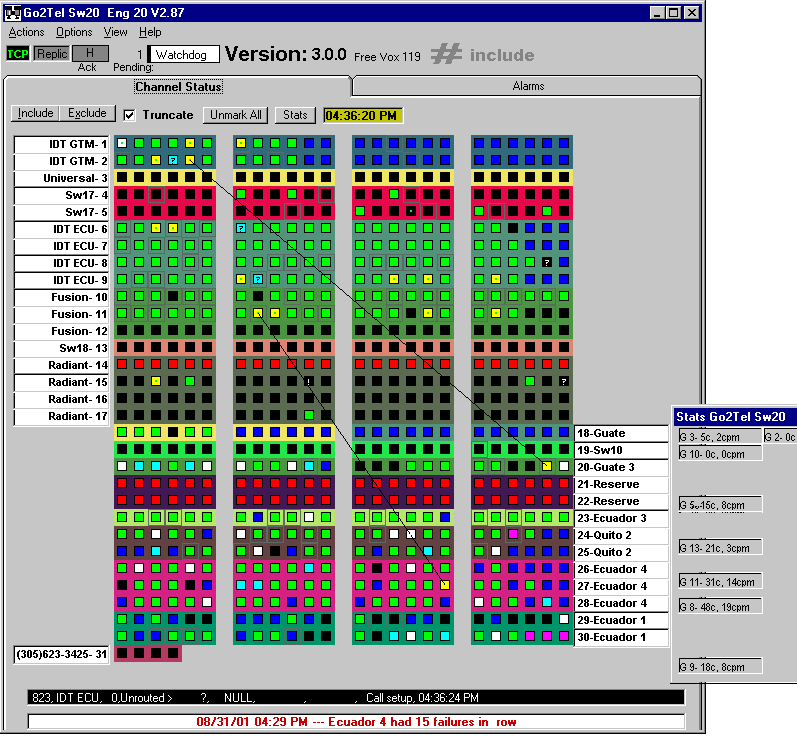Select the (305)623-3425- 31 row label
797x756 pixels.
click(62, 654)
